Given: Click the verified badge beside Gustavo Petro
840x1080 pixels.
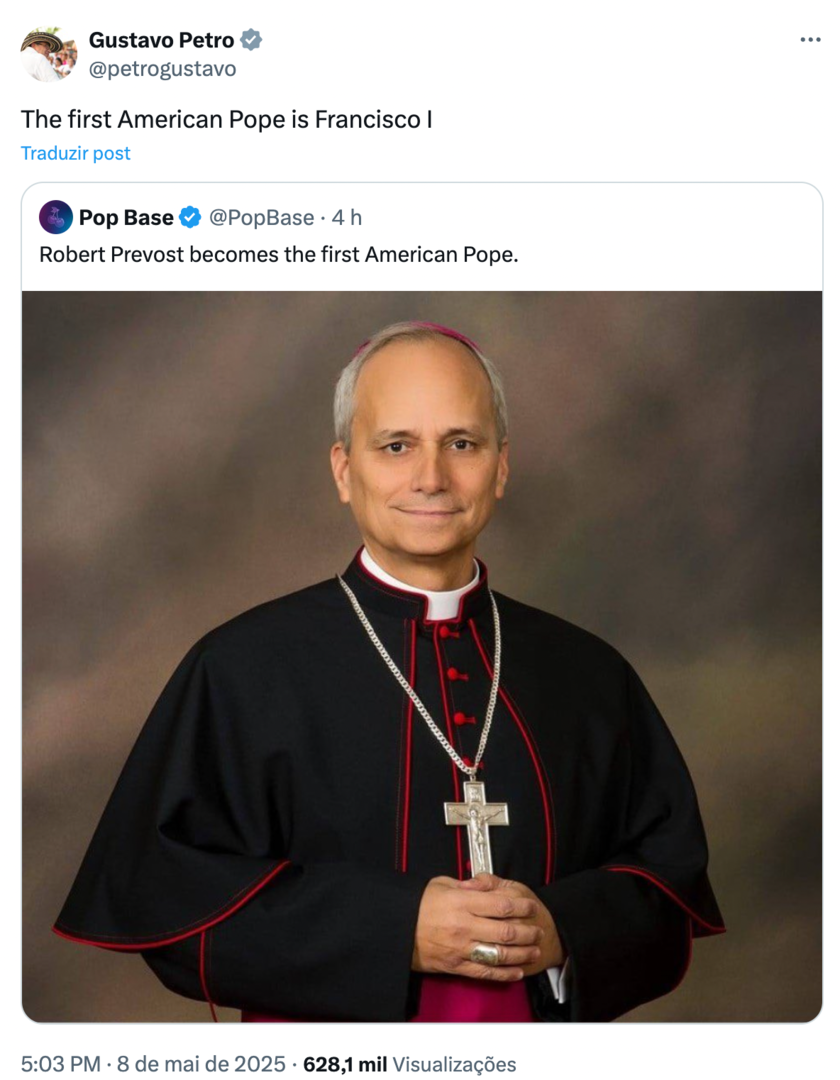Looking at the screenshot, I should 252,40.
